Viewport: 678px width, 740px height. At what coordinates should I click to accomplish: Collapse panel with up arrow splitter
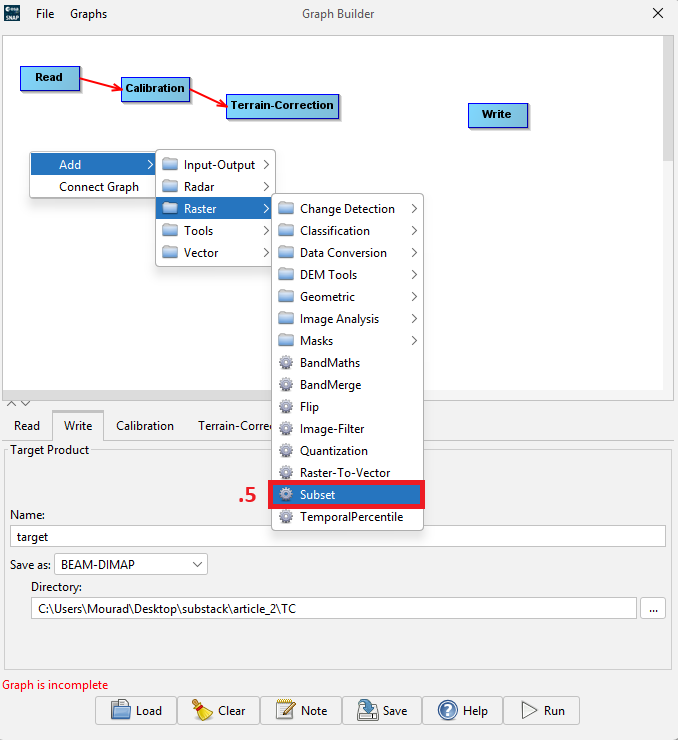11,404
